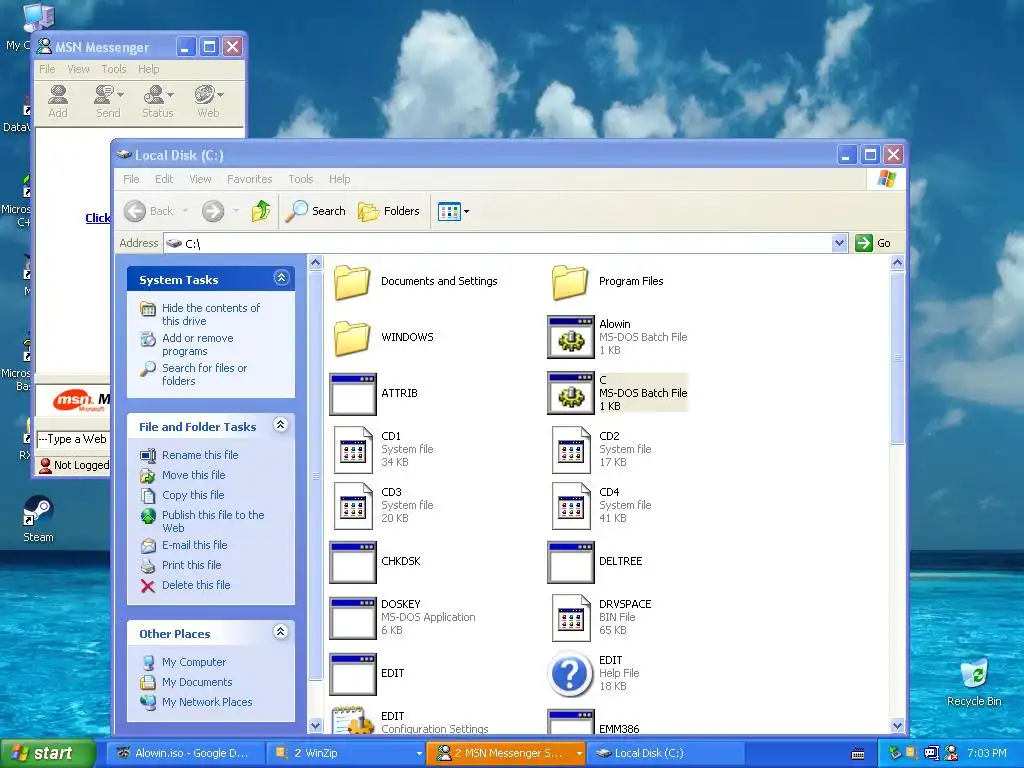The image size is (1024, 768).
Task: Open Forward history dropdown arrow
Action: coord(236,211)
